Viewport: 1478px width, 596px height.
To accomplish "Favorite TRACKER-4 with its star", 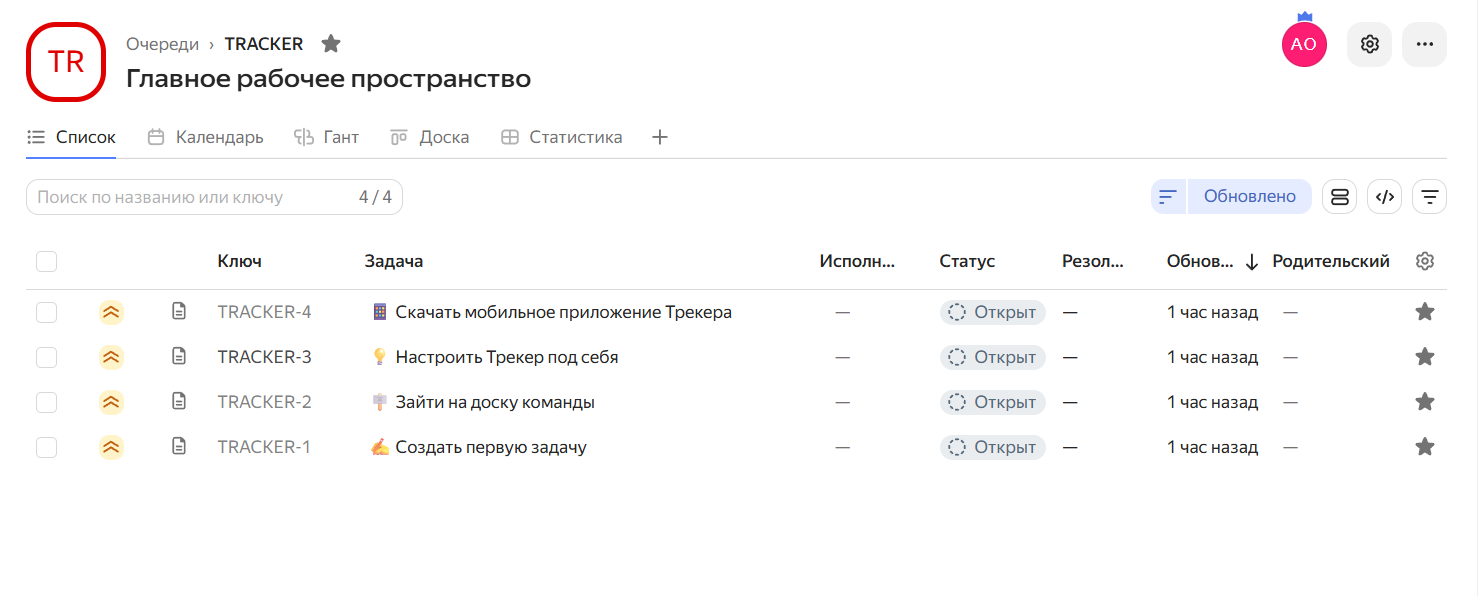I will coord(1425,312).
